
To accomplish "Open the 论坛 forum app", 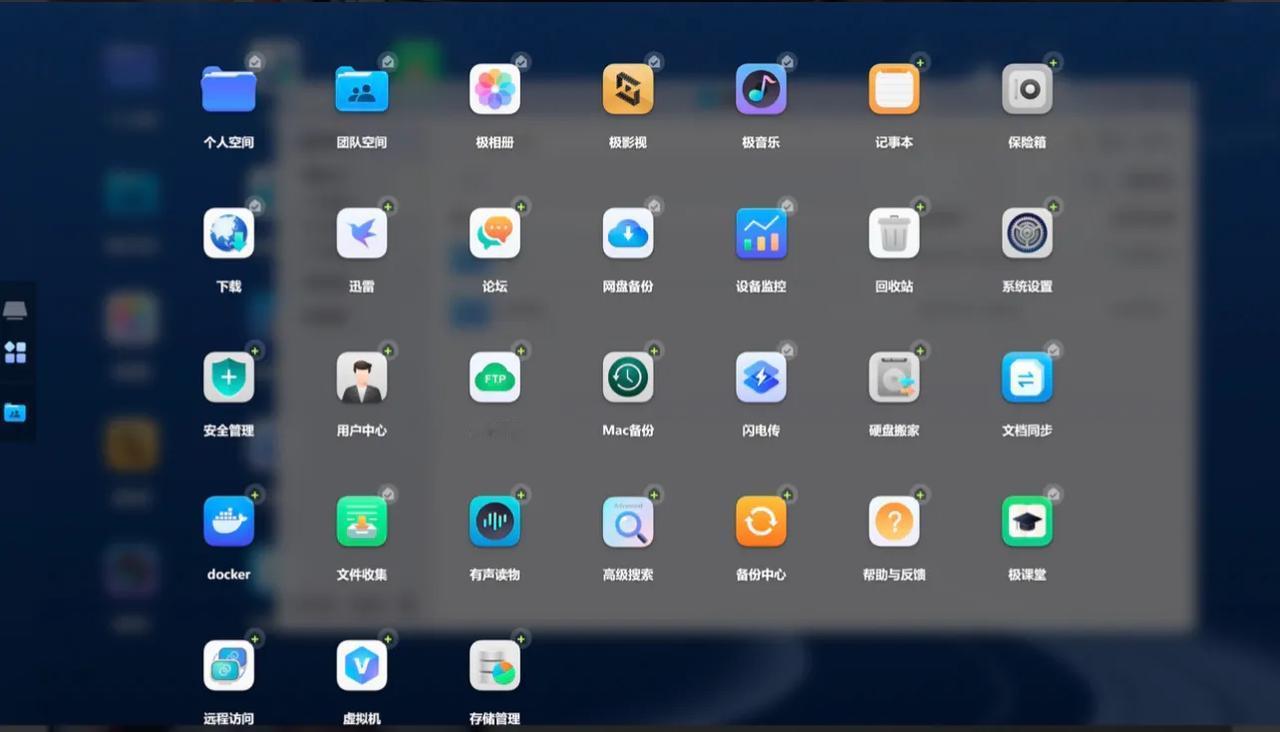I will 495,233.
